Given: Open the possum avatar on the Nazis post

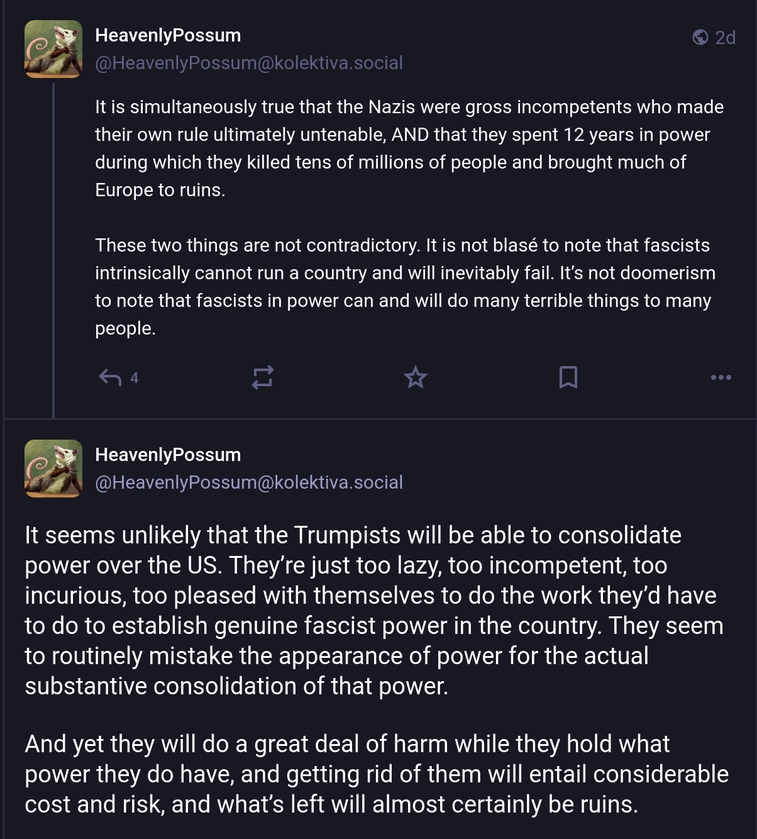Looking at the screenshot, I should coord(54,49).
